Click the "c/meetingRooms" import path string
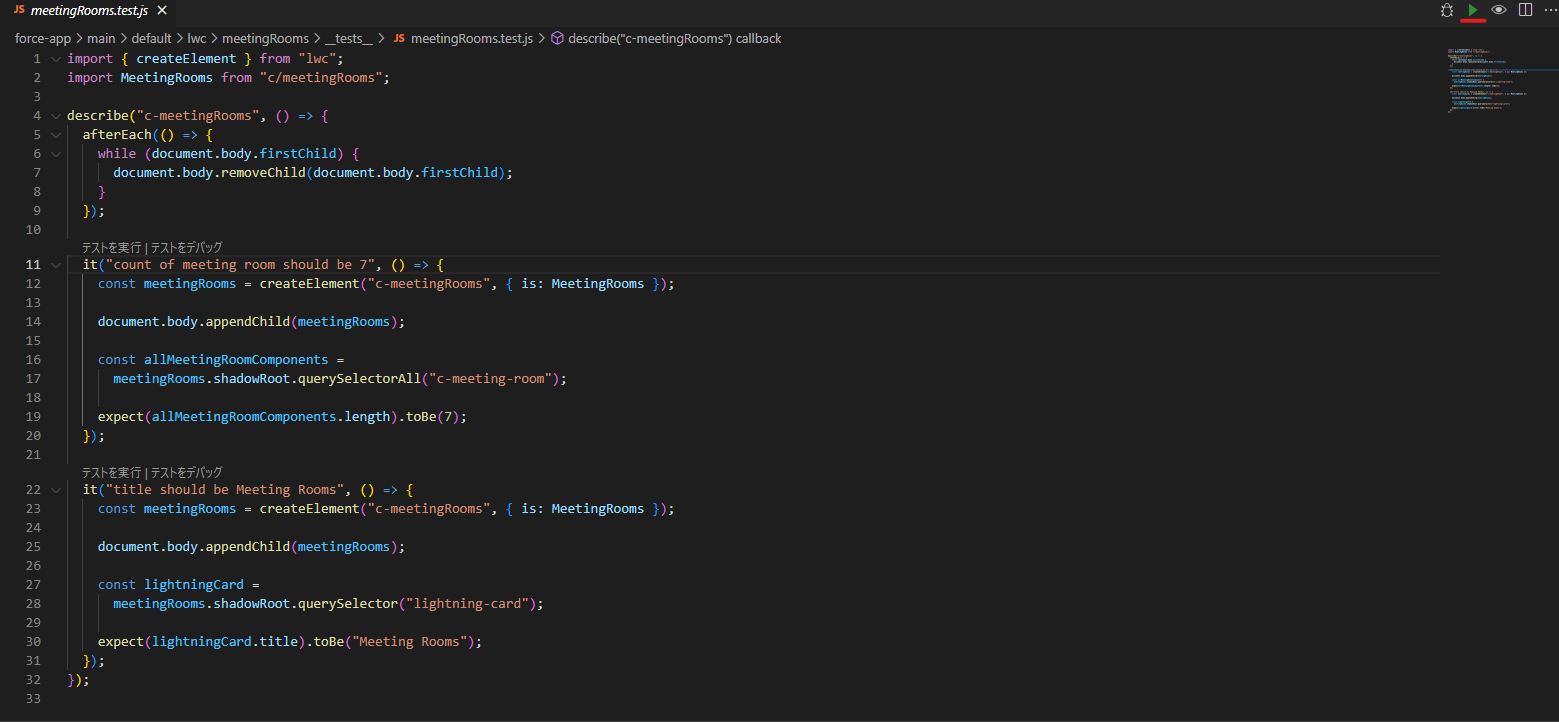 pyautogui.click(x=321, y=78)
